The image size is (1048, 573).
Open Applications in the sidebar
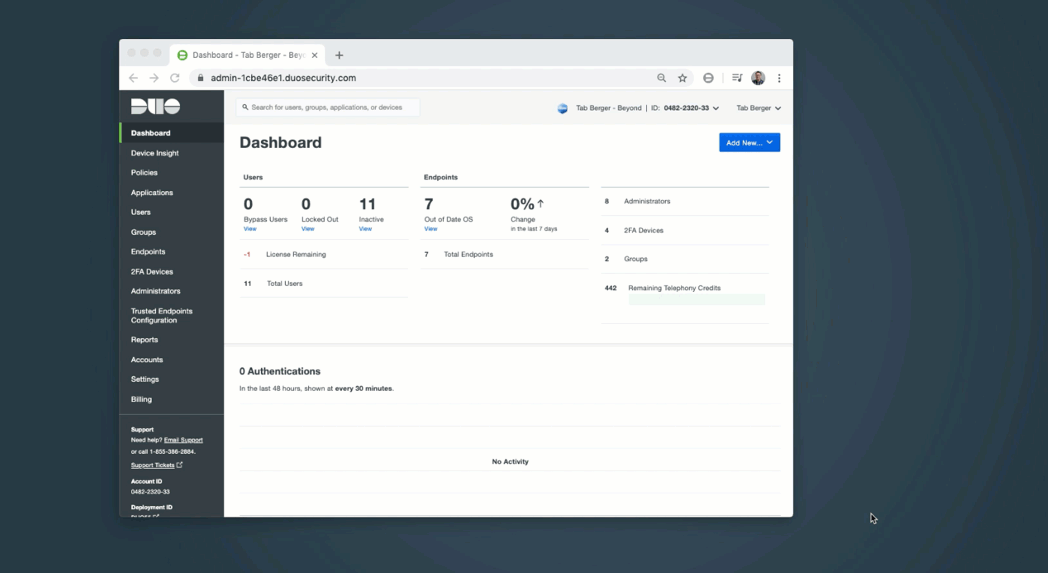pos(152,193)
